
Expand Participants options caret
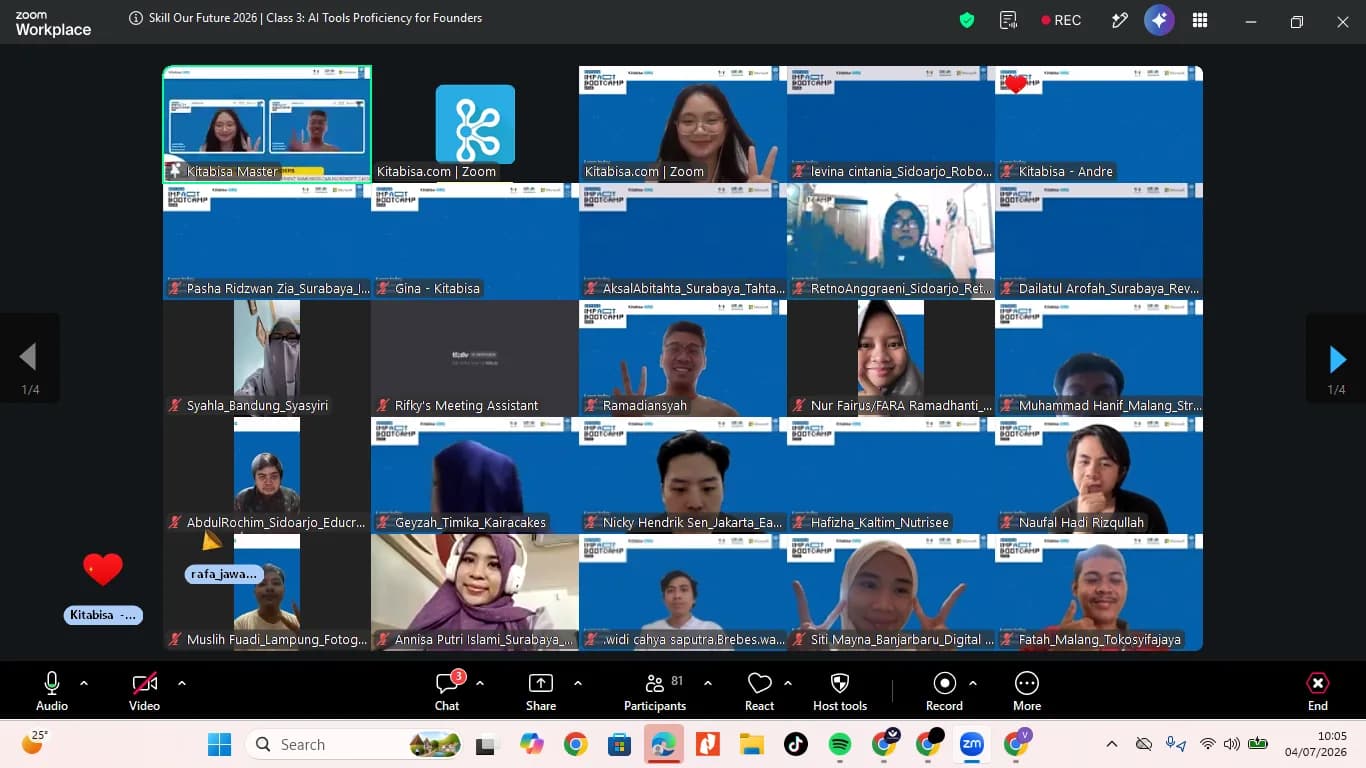(708, 683)
